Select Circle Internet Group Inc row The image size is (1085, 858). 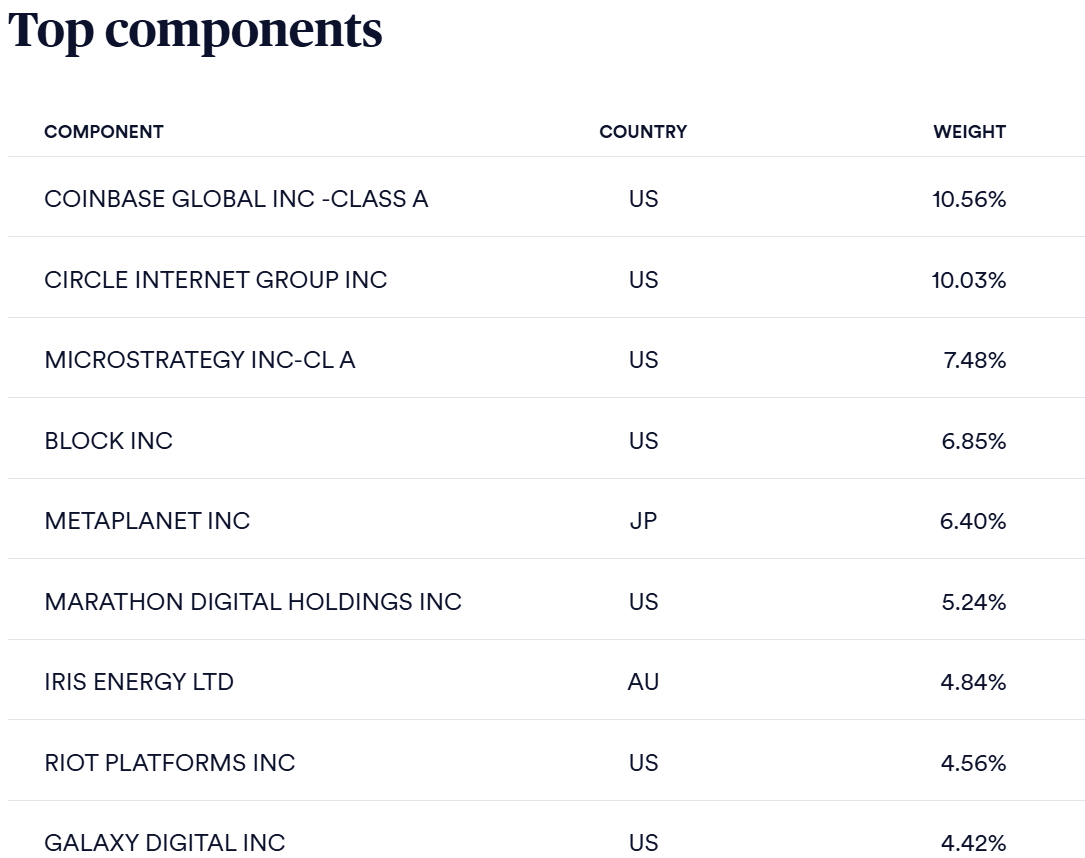tap(216, 280)
